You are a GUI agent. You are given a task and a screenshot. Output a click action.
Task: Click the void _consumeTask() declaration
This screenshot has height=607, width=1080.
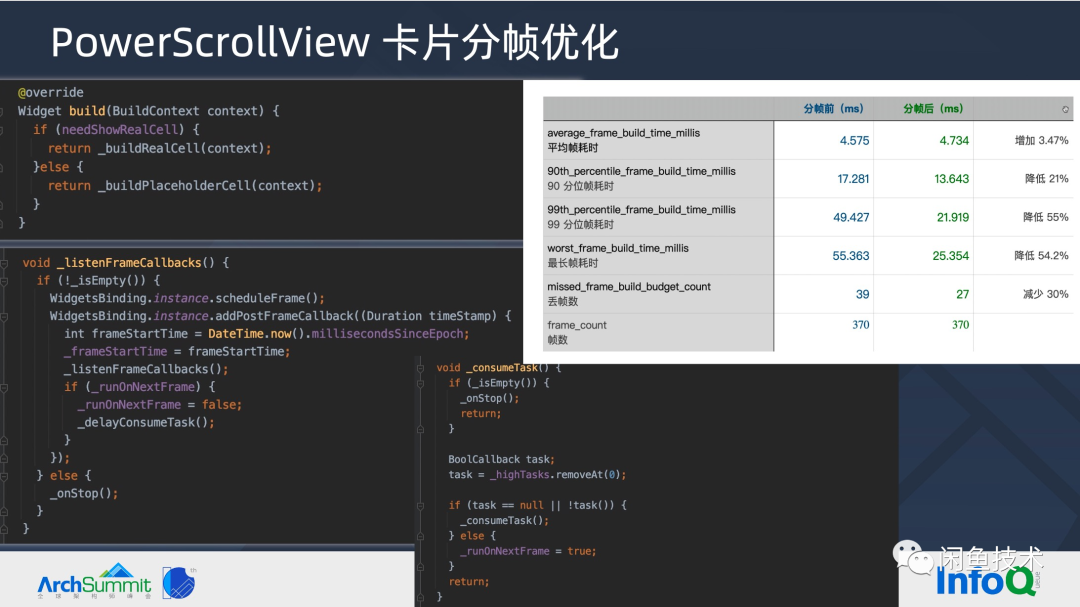(499, 368)
